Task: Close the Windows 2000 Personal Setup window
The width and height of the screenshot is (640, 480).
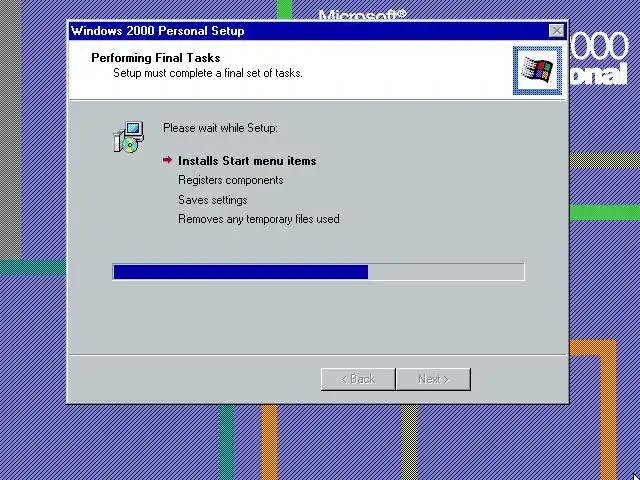Action: click(556, 31)
